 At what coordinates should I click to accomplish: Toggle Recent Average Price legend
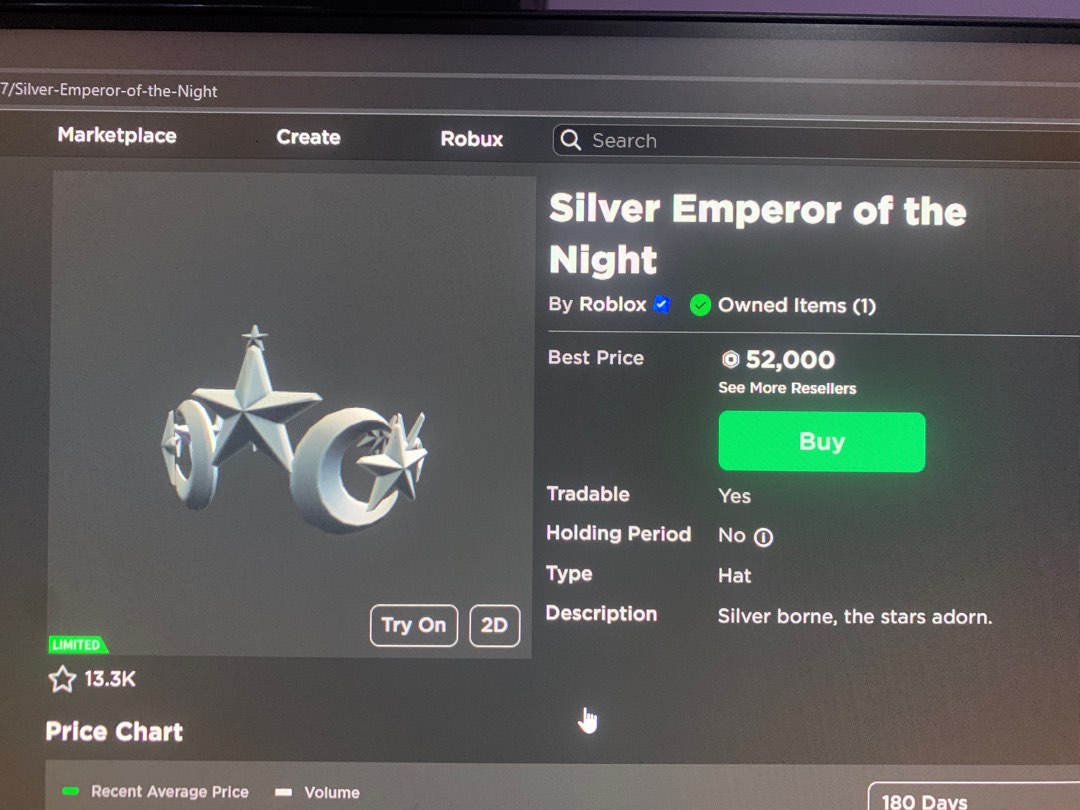pos(156,791)
